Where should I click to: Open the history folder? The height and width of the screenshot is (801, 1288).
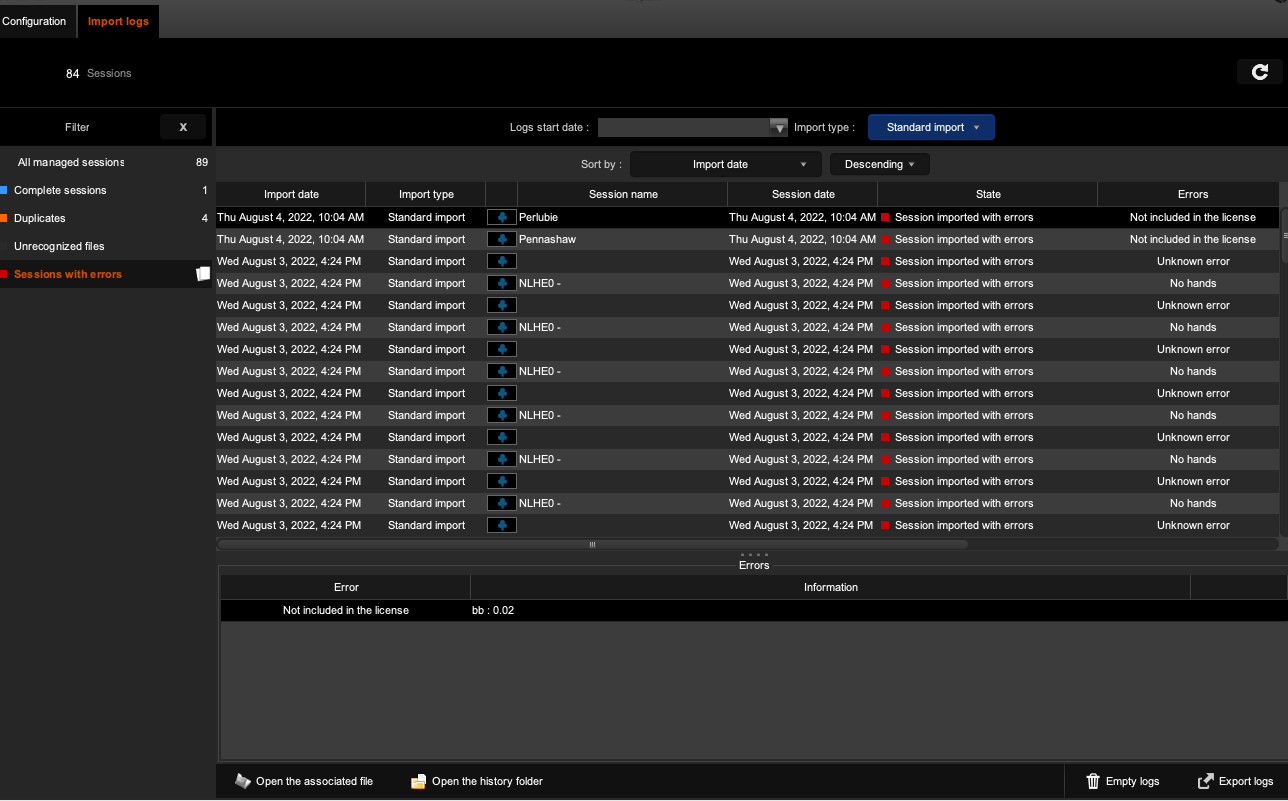tap(477, 781)
